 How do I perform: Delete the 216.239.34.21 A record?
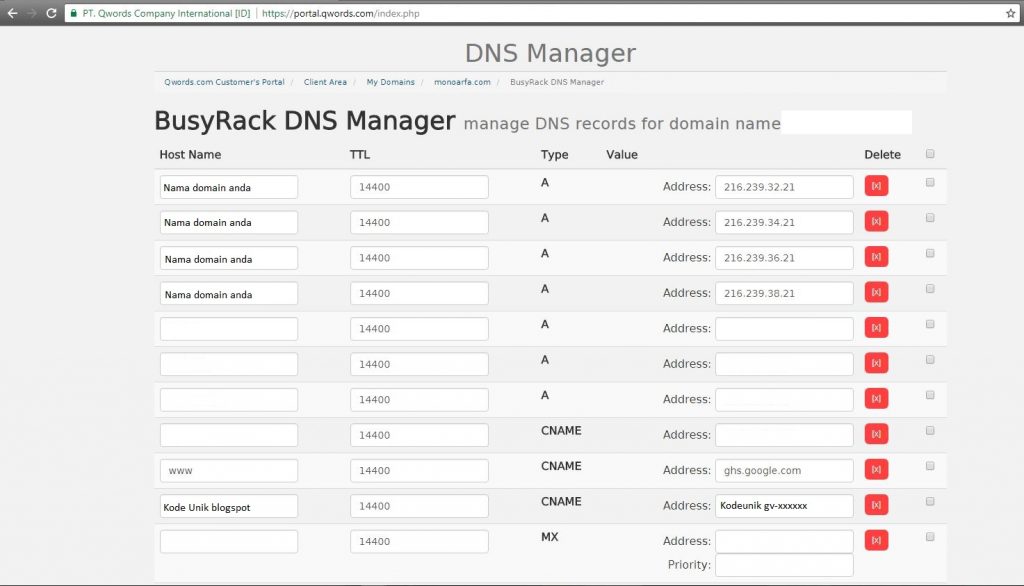click(x=876, y=222)
